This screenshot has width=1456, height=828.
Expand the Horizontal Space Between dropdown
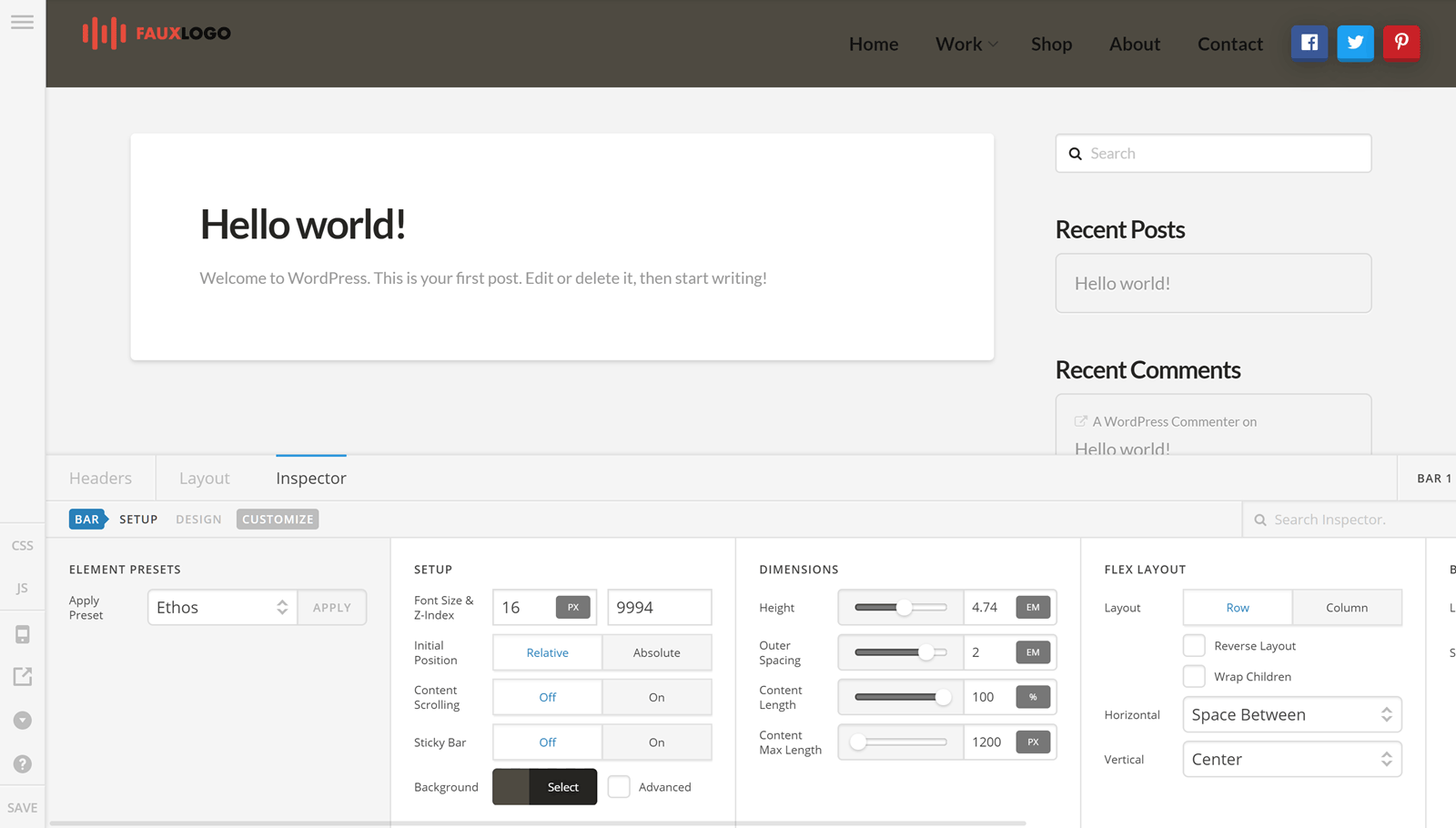(1291, 715)
